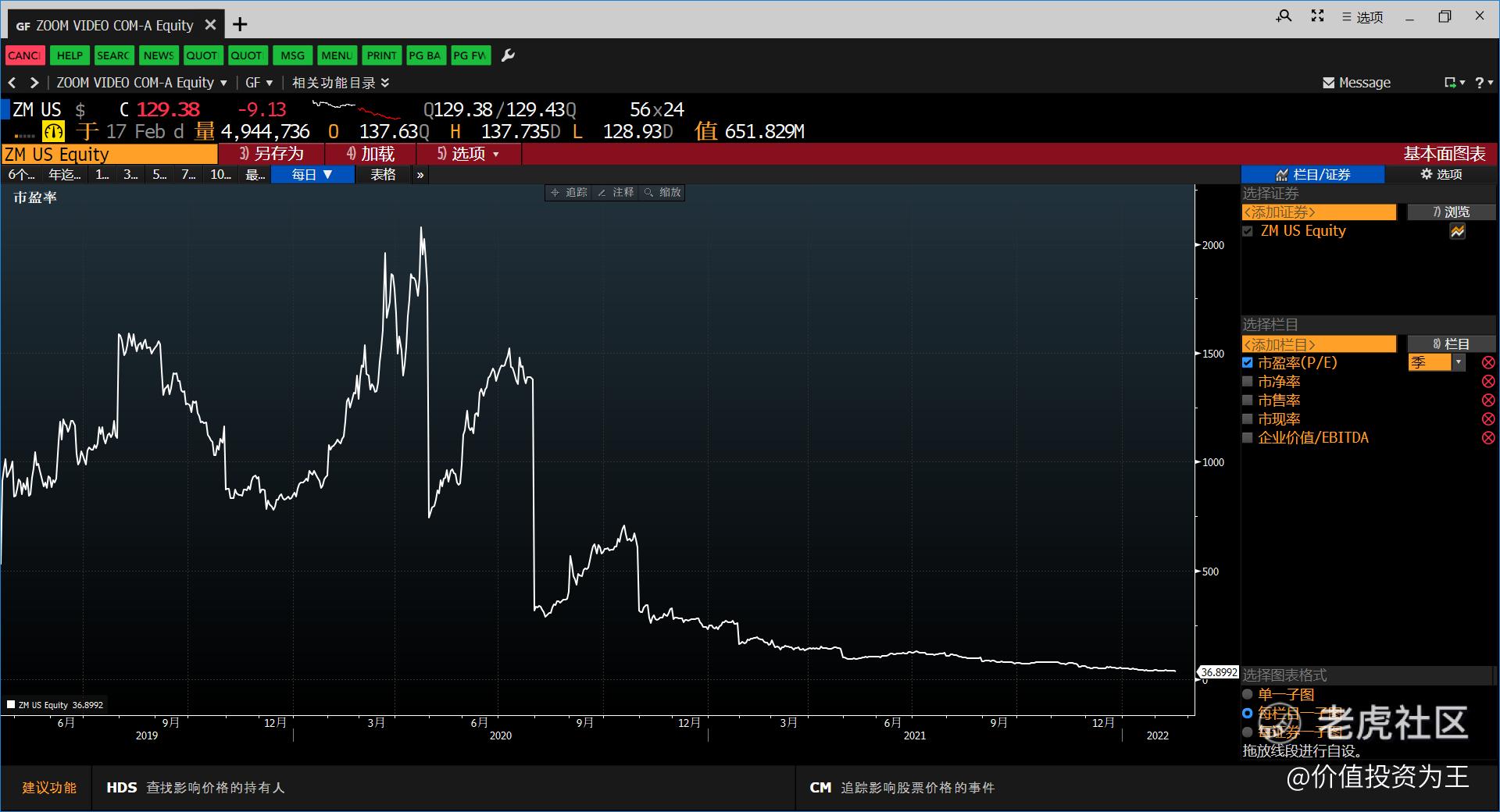Select the 单一子图 single subplot radio
This screenshot has height=812, width=1500.
(x=1248, y=694)
